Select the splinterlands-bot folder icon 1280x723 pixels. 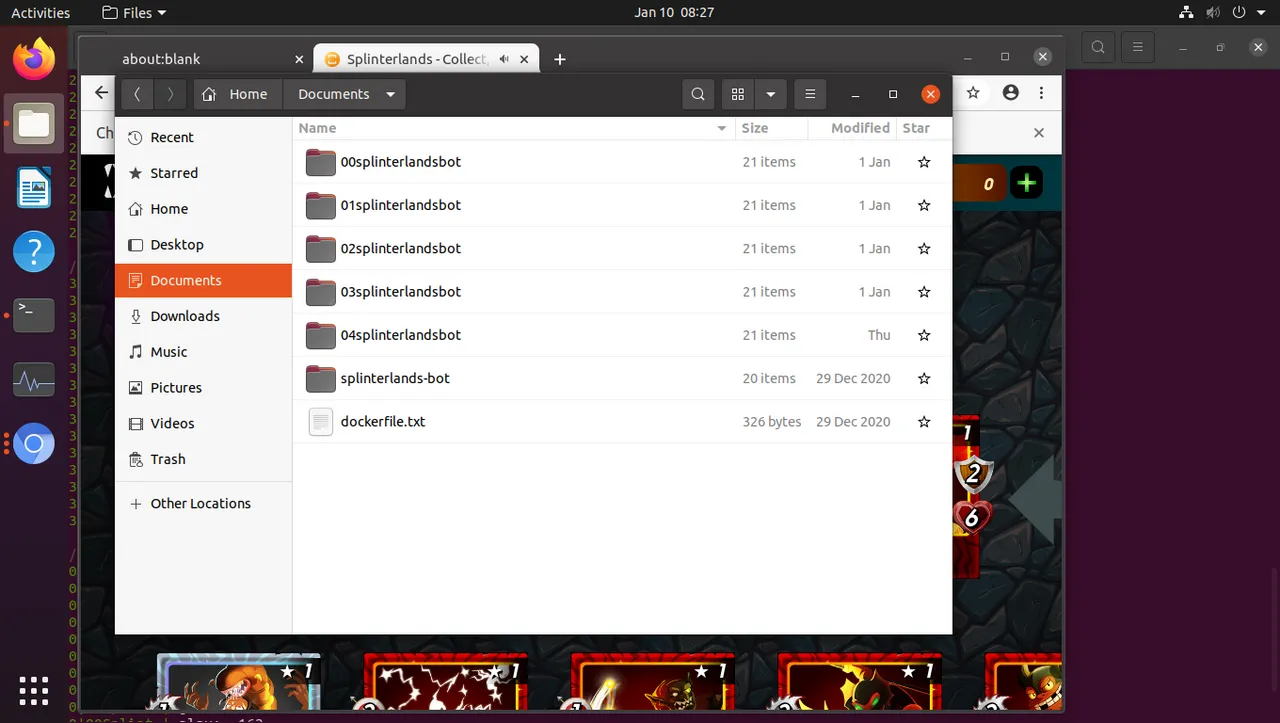[x=320, y=378]
